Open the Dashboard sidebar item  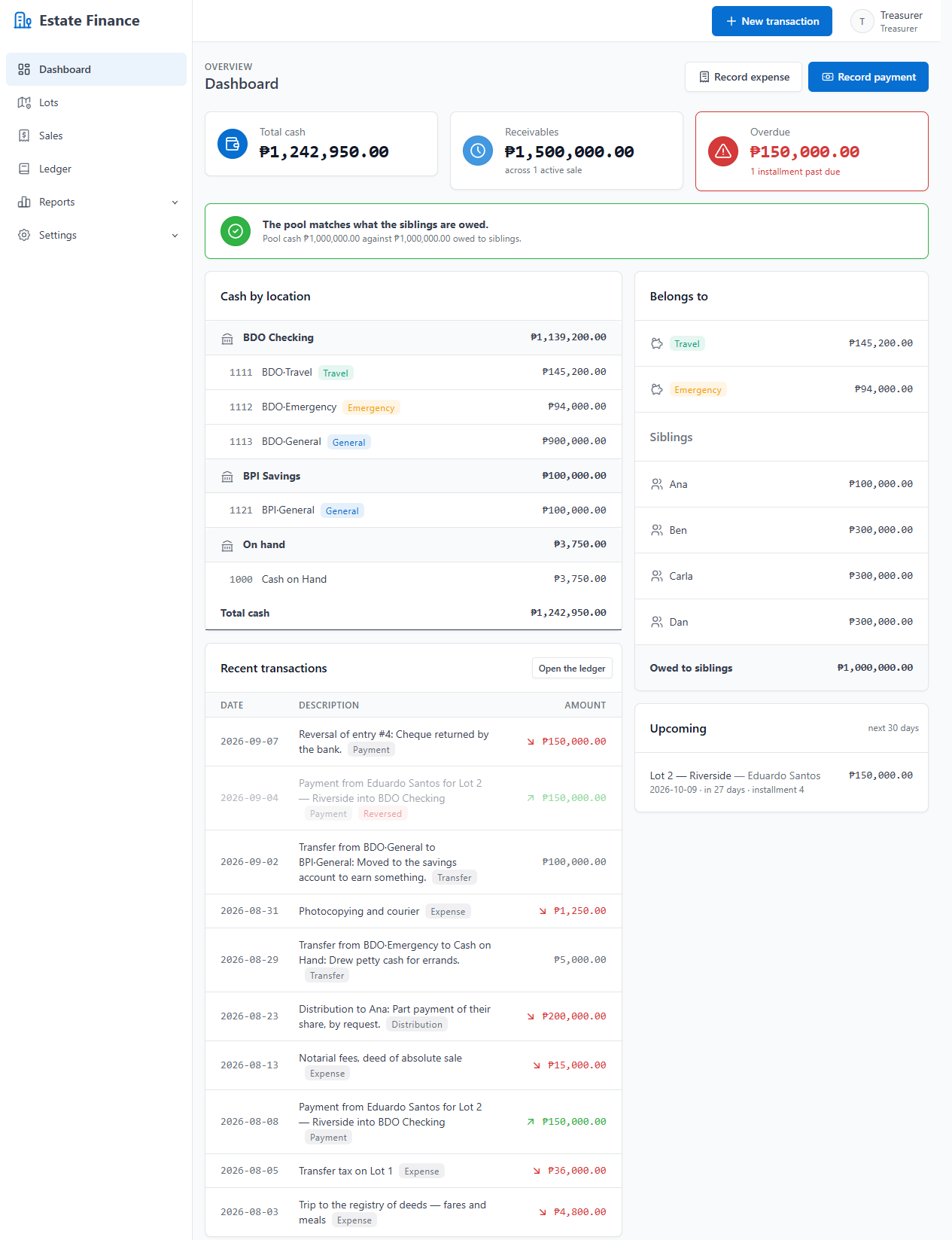pos(96,69)
